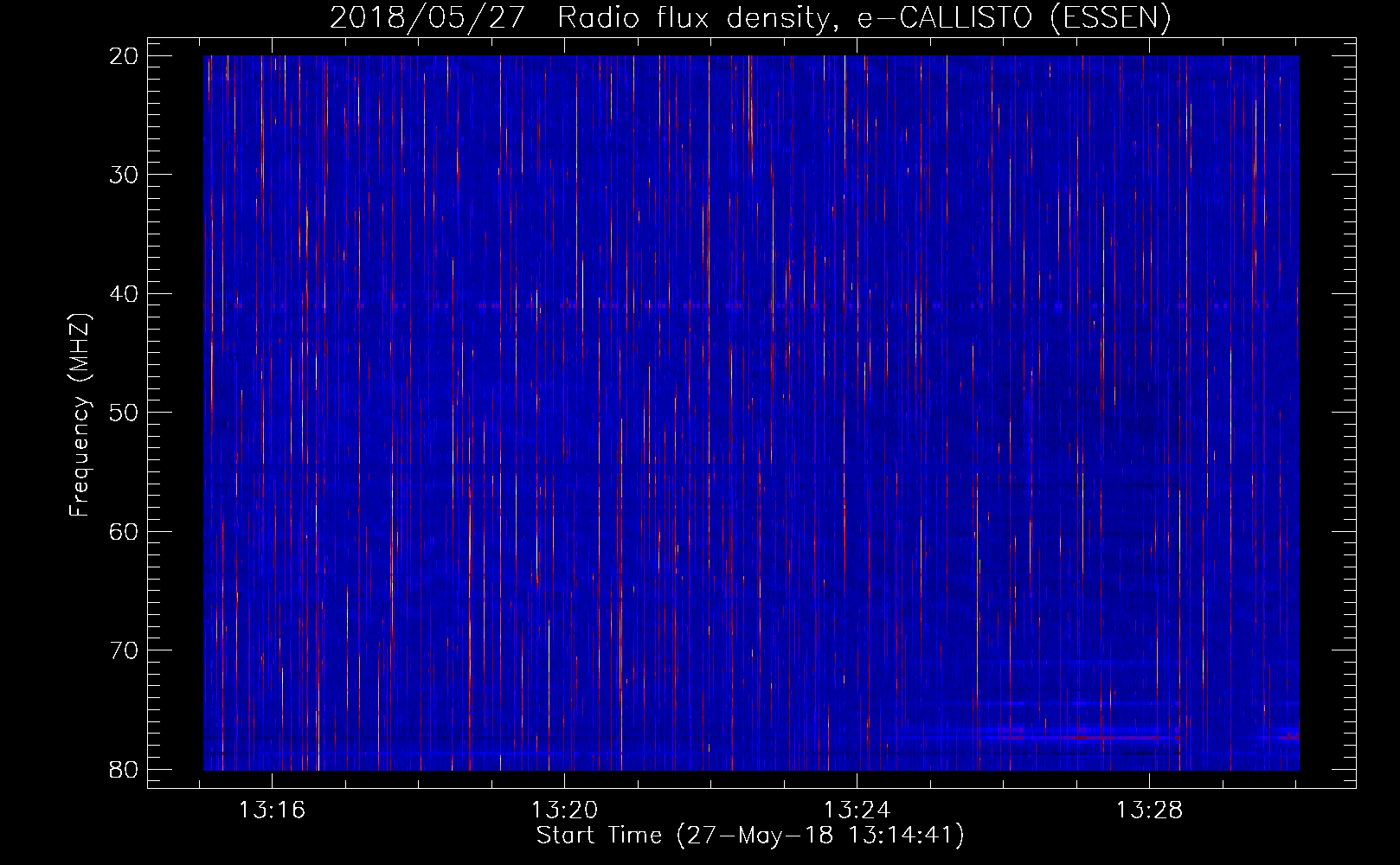Click the 20 MHz frequency label
This screenshot has width=1400, height=865.
coord(124,56)
